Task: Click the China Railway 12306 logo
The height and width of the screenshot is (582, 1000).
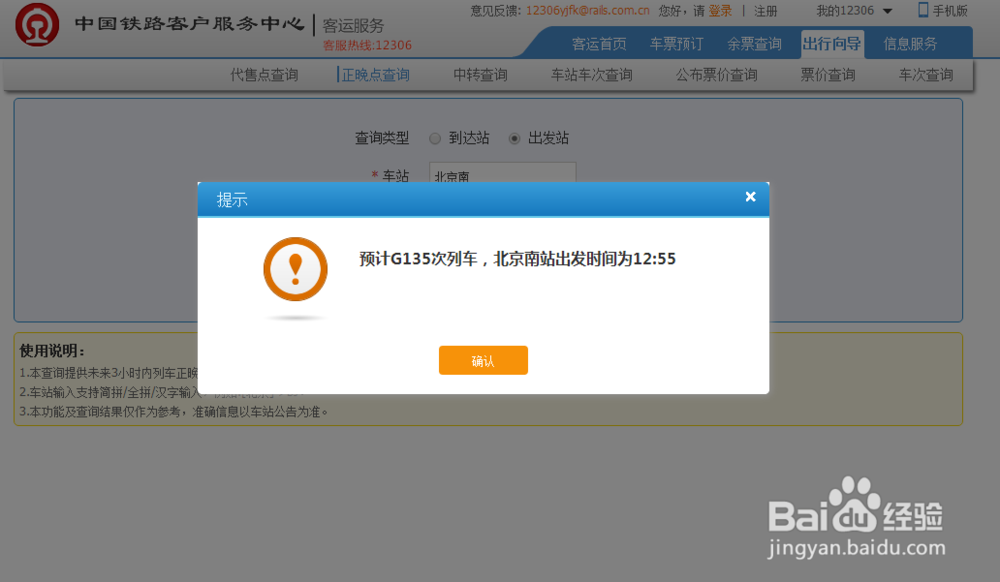Action: pyautogui.click(x=36, y=26)
